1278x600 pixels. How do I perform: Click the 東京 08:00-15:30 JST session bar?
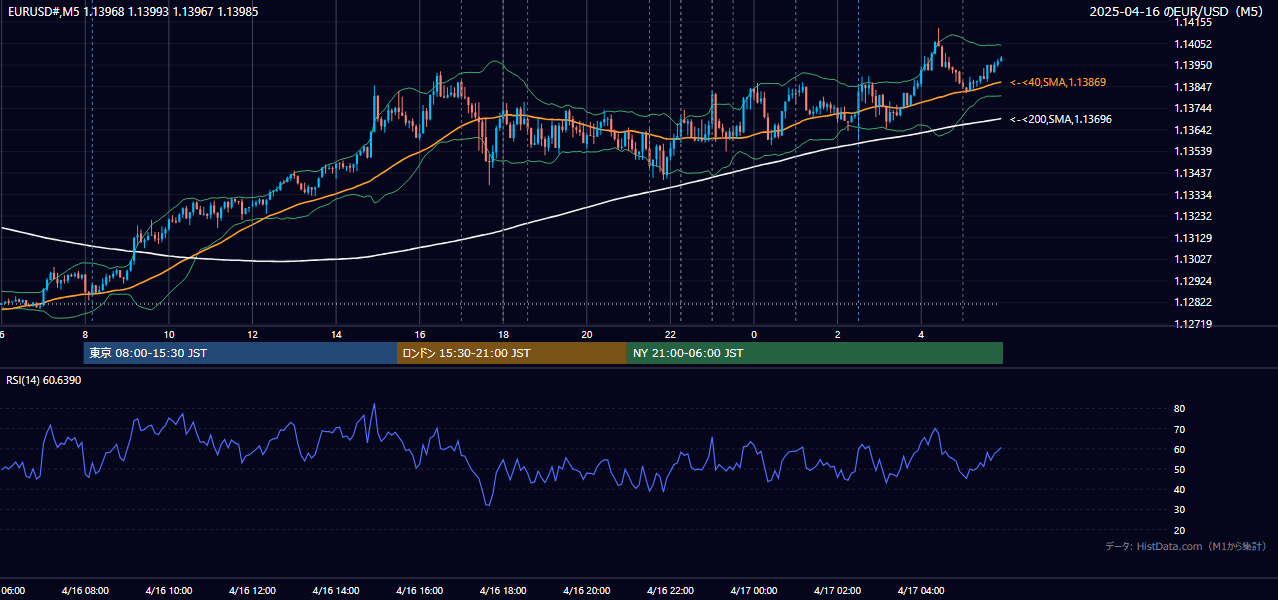pyautogui.click(x=240, y=353)
